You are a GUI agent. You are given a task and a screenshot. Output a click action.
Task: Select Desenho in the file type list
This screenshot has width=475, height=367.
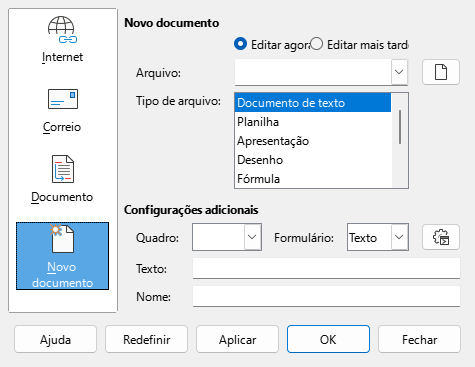(x=313, y=160)
